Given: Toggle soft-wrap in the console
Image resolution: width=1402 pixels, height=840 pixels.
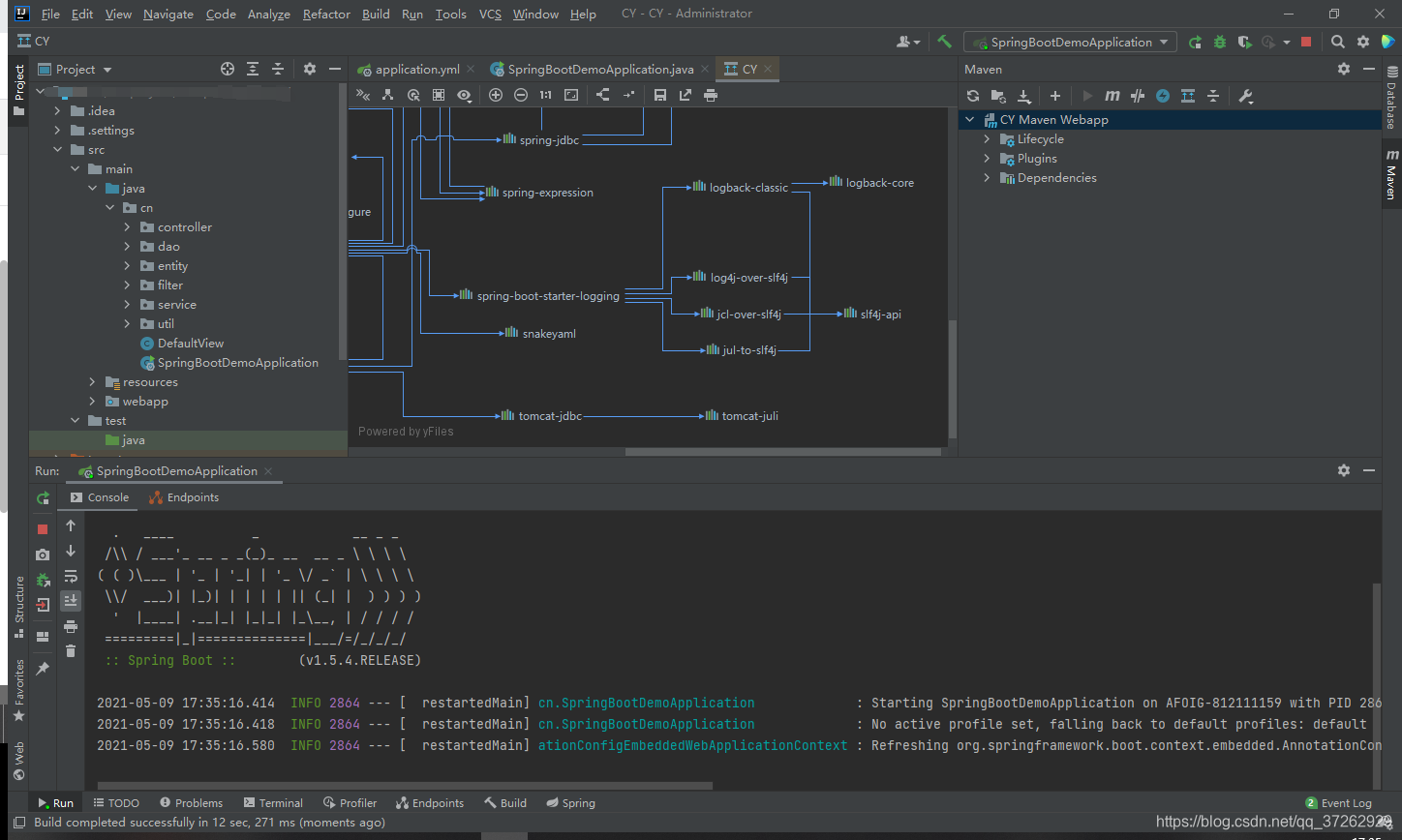Looking at the screenshot, I should [71, 576].
